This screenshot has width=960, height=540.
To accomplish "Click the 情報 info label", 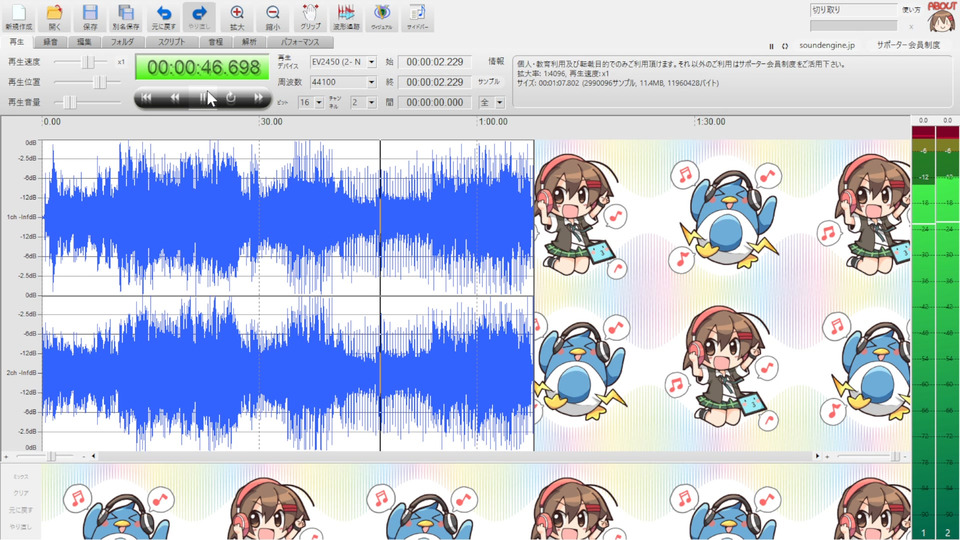I will pyautogui.click(x=496, y=61).
